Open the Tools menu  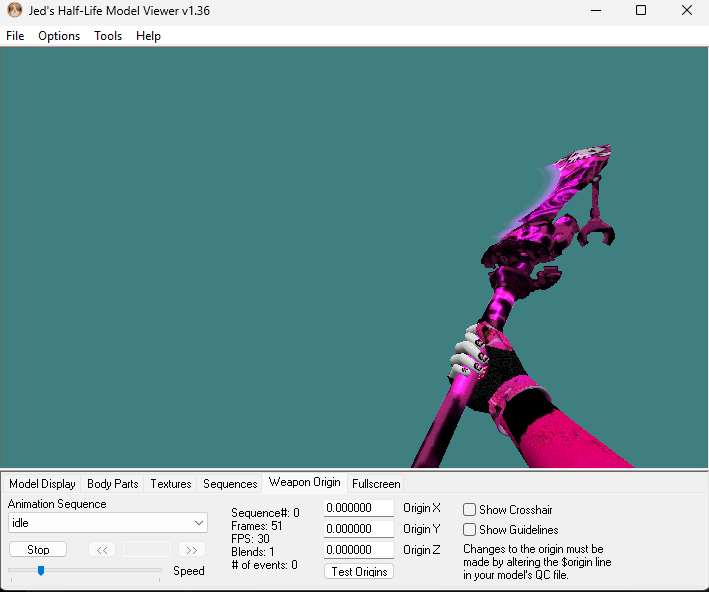click(108, 36)
